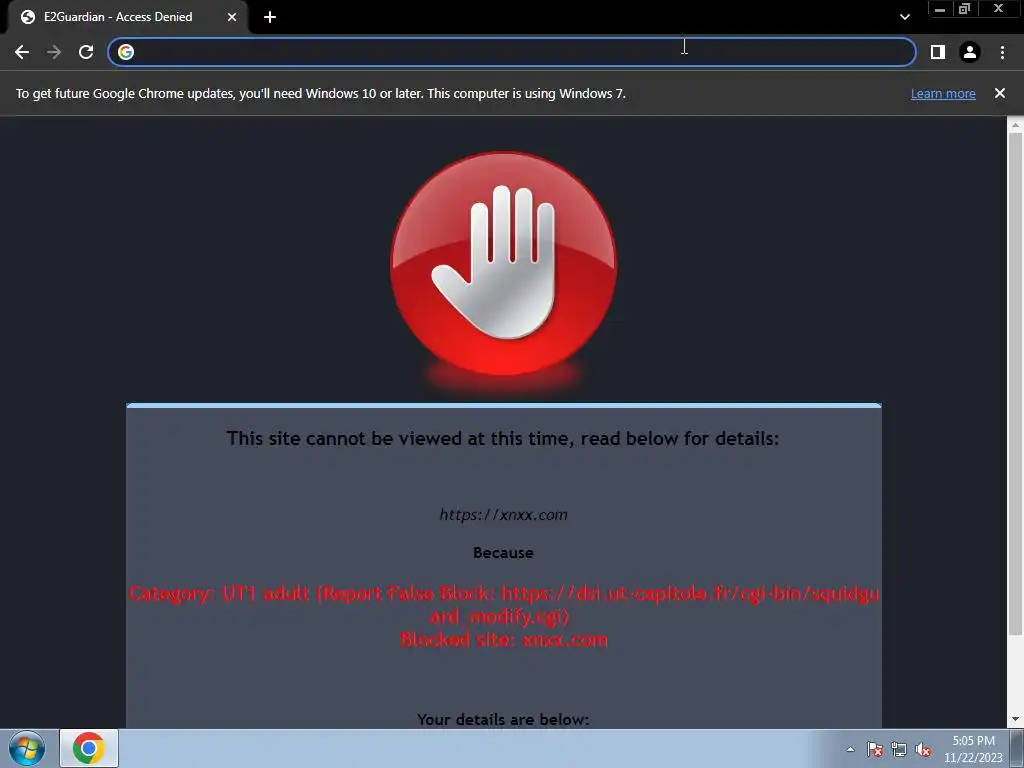Open the side panel button
This screenshot has width=1024, height=768.
(x=938, y=52)
